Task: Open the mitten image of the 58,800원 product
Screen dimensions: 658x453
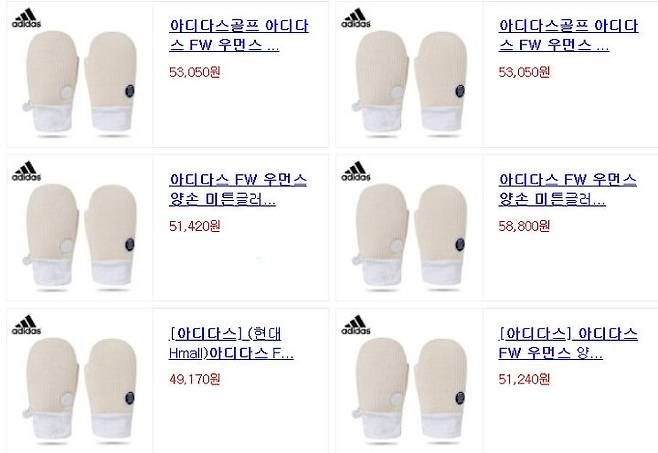Action: pyautogui.click(x=409, y=236)
